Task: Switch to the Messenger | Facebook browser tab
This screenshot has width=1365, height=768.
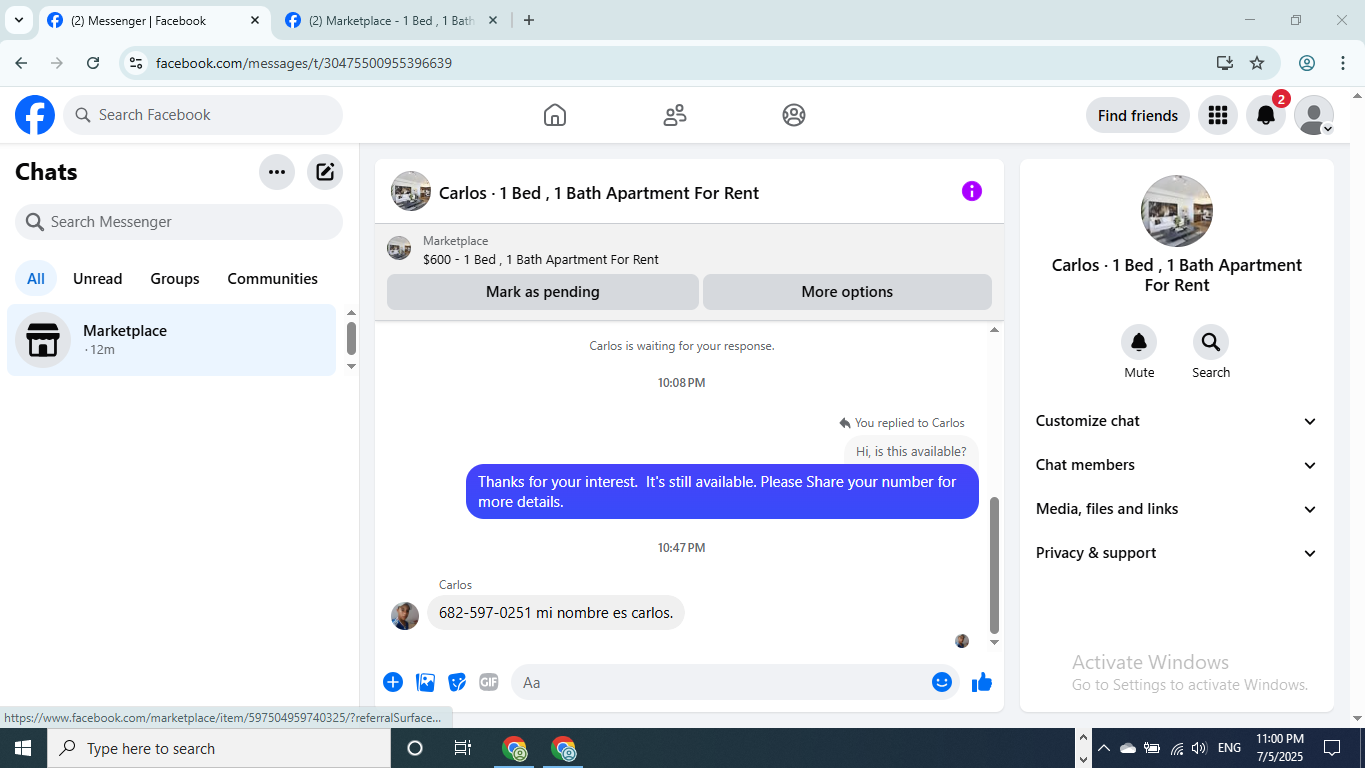Action: (155, 20)
